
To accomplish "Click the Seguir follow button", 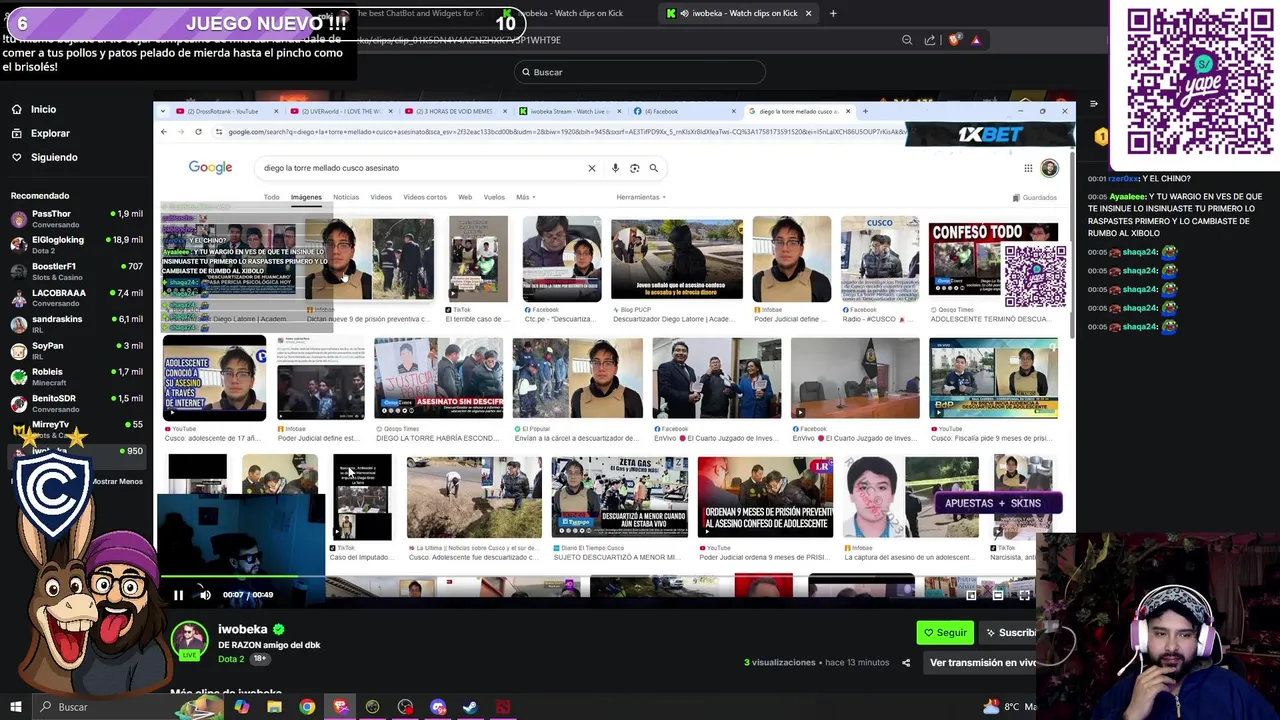I will coord(945,632).
